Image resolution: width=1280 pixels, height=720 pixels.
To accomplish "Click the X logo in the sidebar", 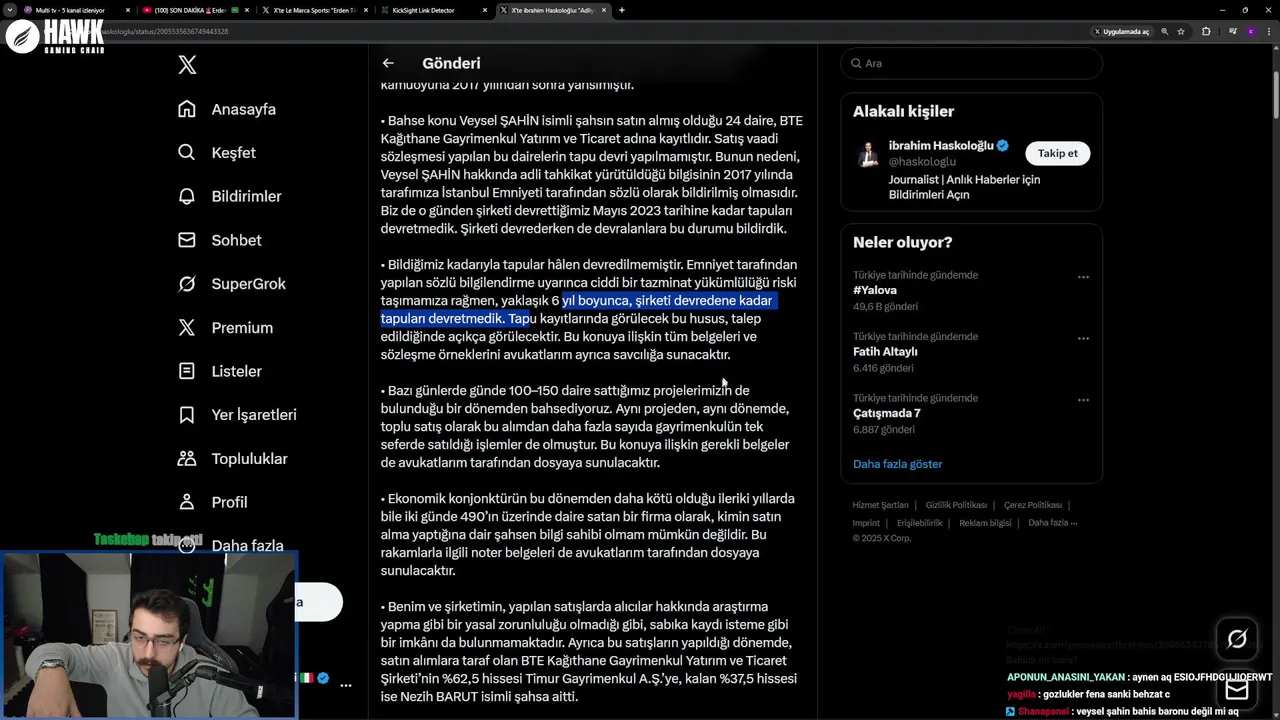I will 187,65.
